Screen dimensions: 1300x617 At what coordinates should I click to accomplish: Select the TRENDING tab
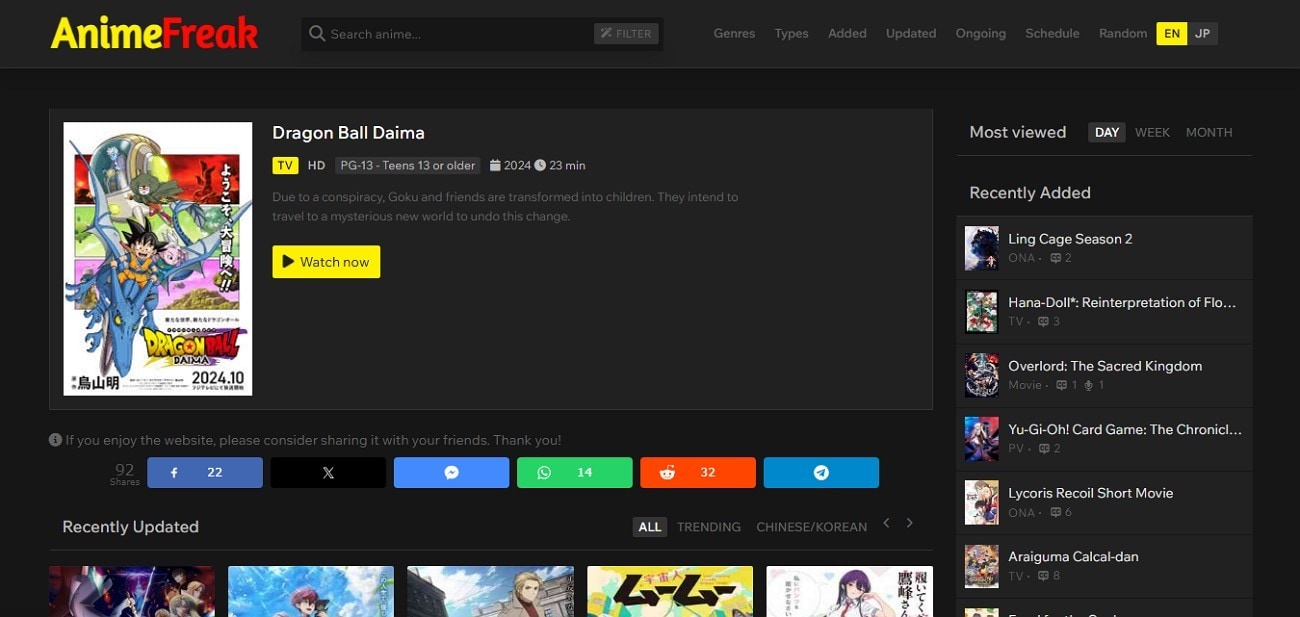coord(709,527)
